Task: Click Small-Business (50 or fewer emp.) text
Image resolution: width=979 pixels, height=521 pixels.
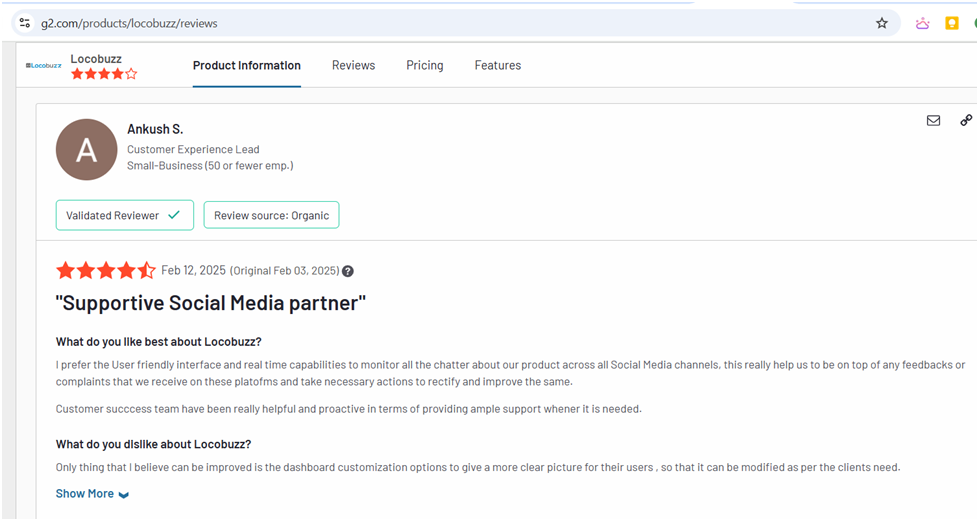Action: coord(210,166)
